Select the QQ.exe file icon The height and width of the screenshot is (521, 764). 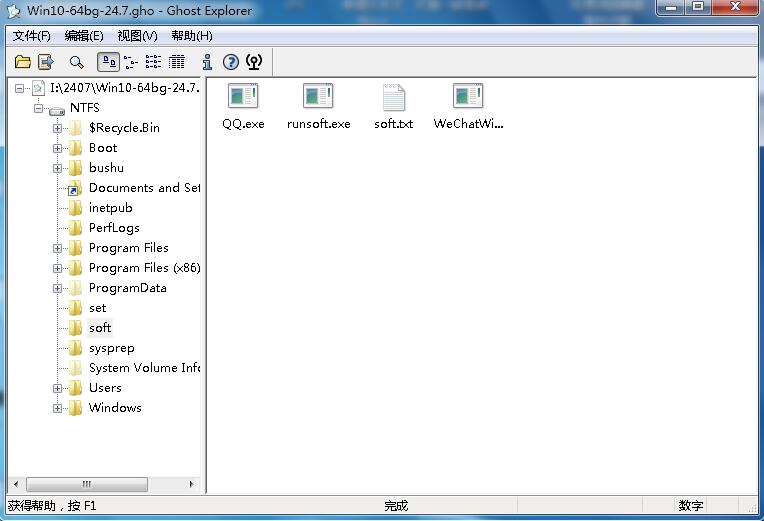(243, 96)
